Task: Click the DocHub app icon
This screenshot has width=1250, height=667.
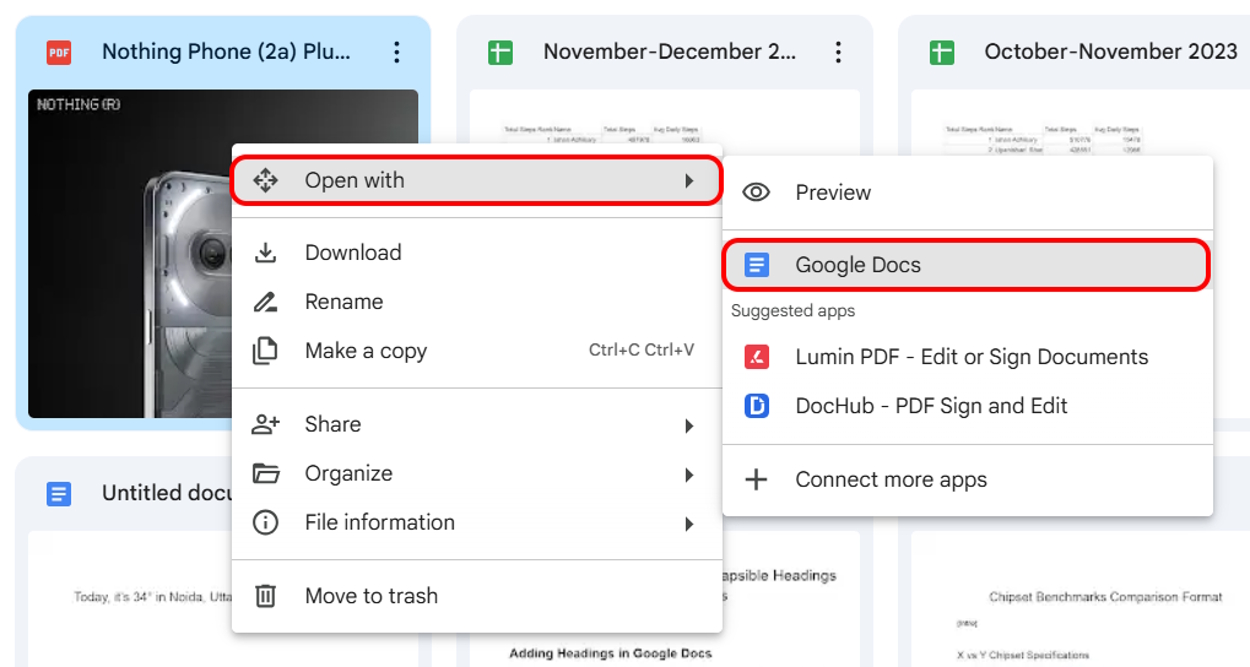Action: click(x=758, y=405)
